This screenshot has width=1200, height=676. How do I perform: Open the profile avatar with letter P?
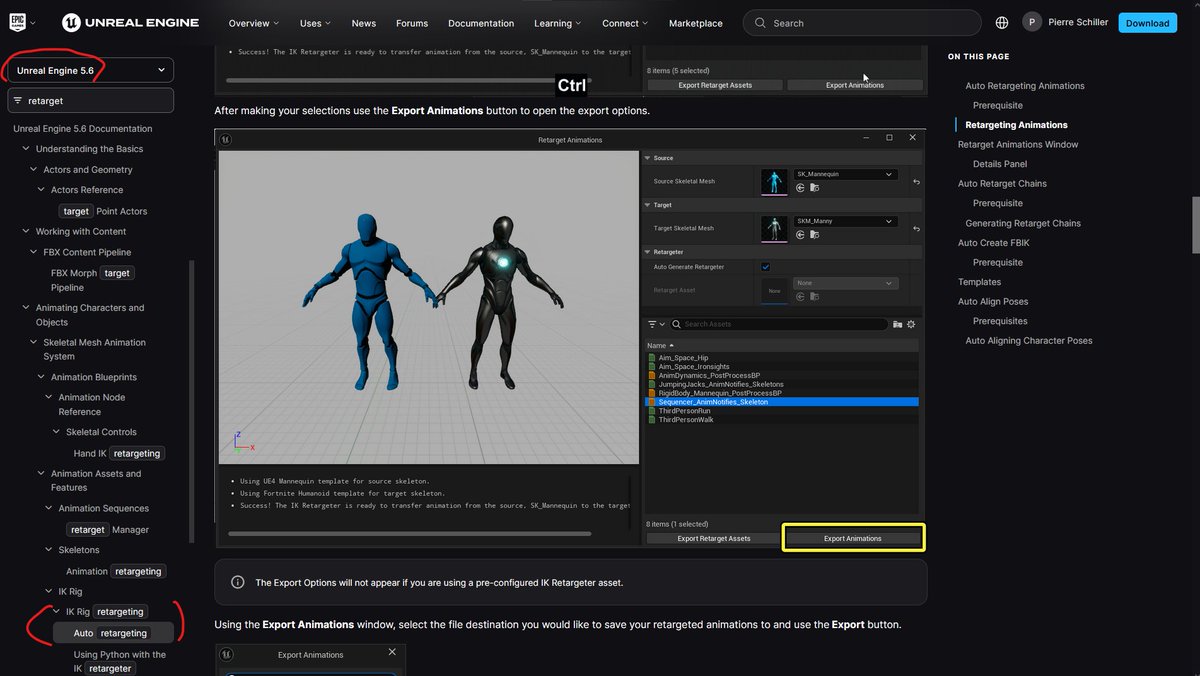click(1032, 22)
